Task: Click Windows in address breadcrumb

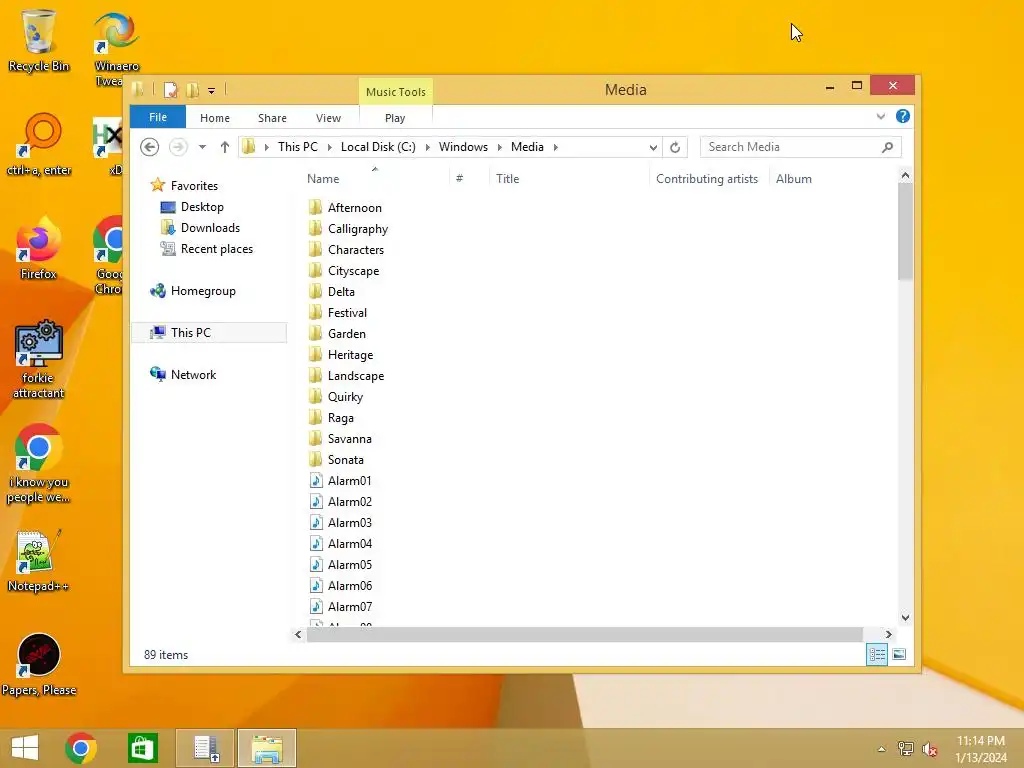Action: point(463,147)
